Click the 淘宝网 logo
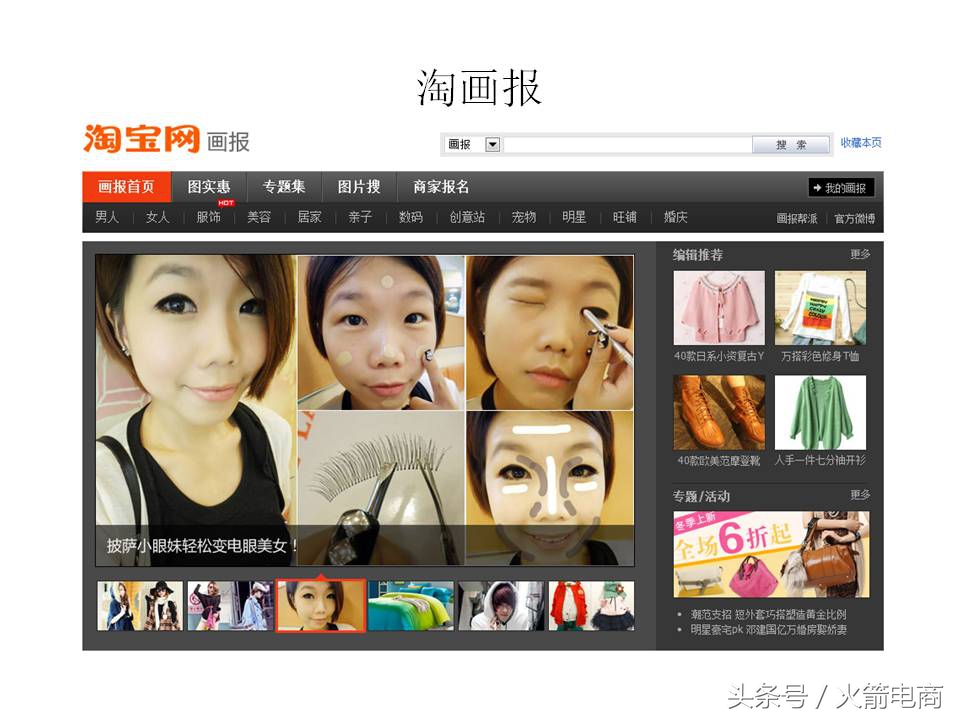The image size is (960, 720). [x=141, y=138]
